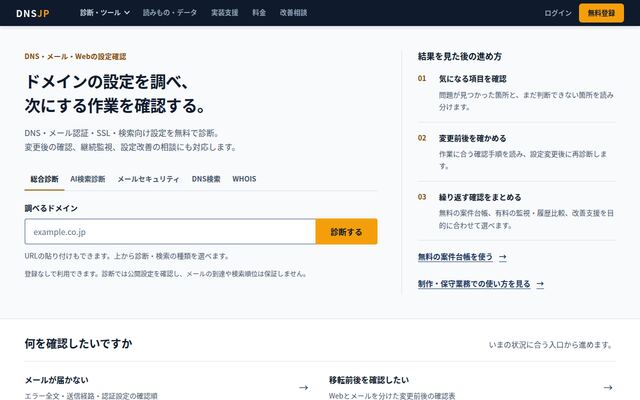Screen dimensions: 640x400
Task: Click the 診断する button
Action: click(x=347, y=232)
